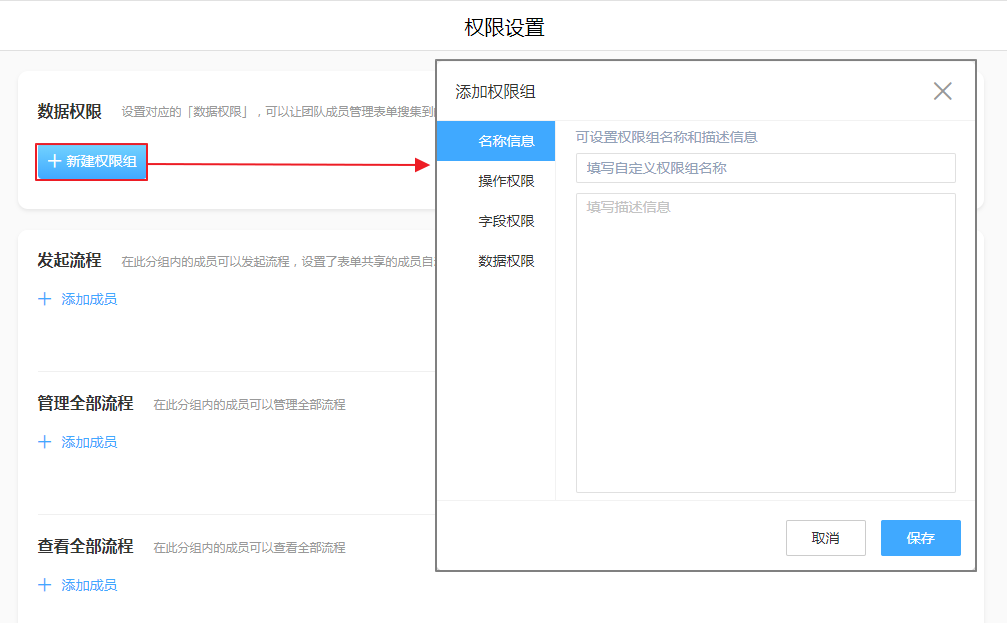Click the 取消 button
Screen dimensions: 1007x623
pos(825,538)
